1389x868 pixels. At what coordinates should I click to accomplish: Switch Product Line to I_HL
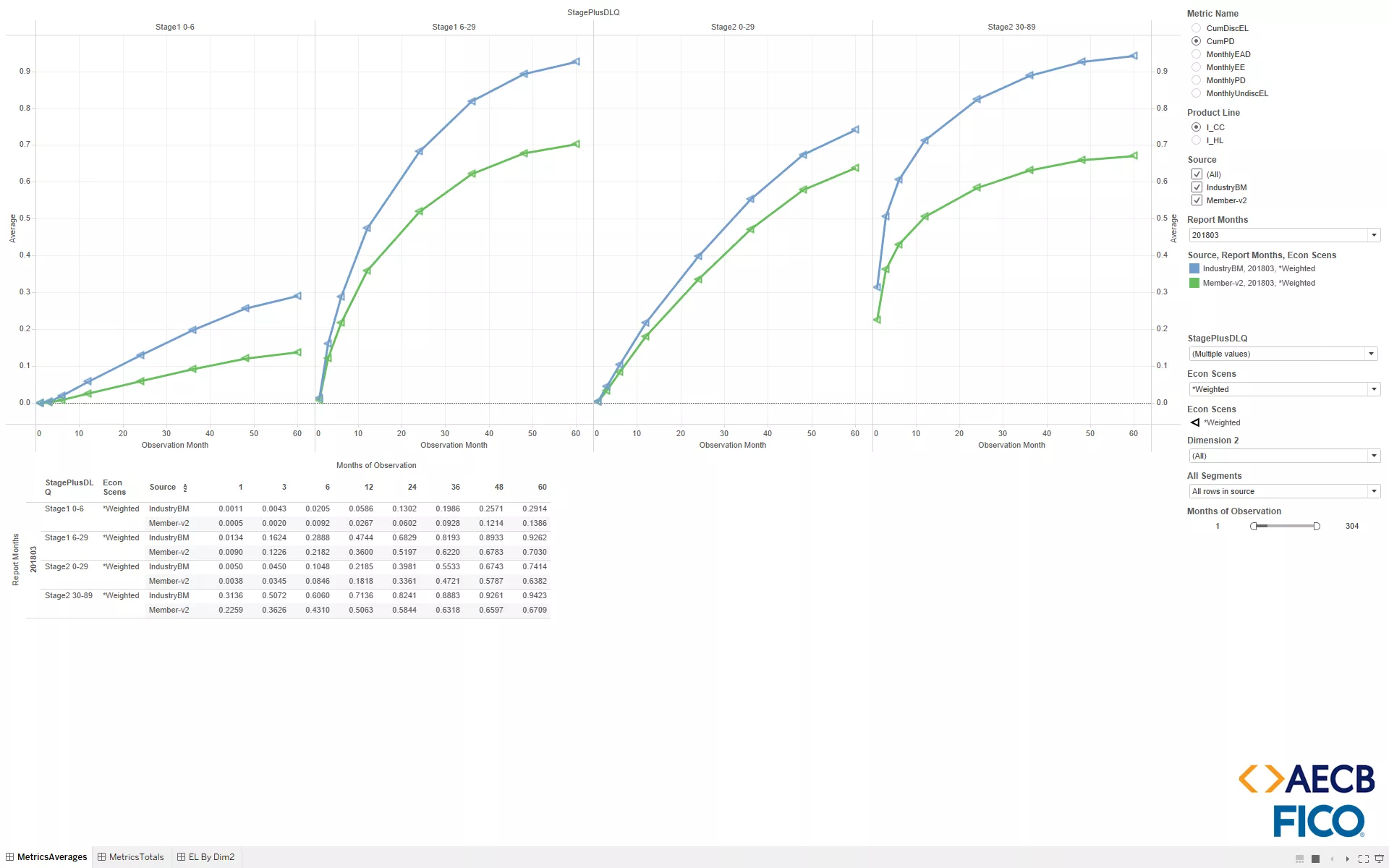[1197, 140]
